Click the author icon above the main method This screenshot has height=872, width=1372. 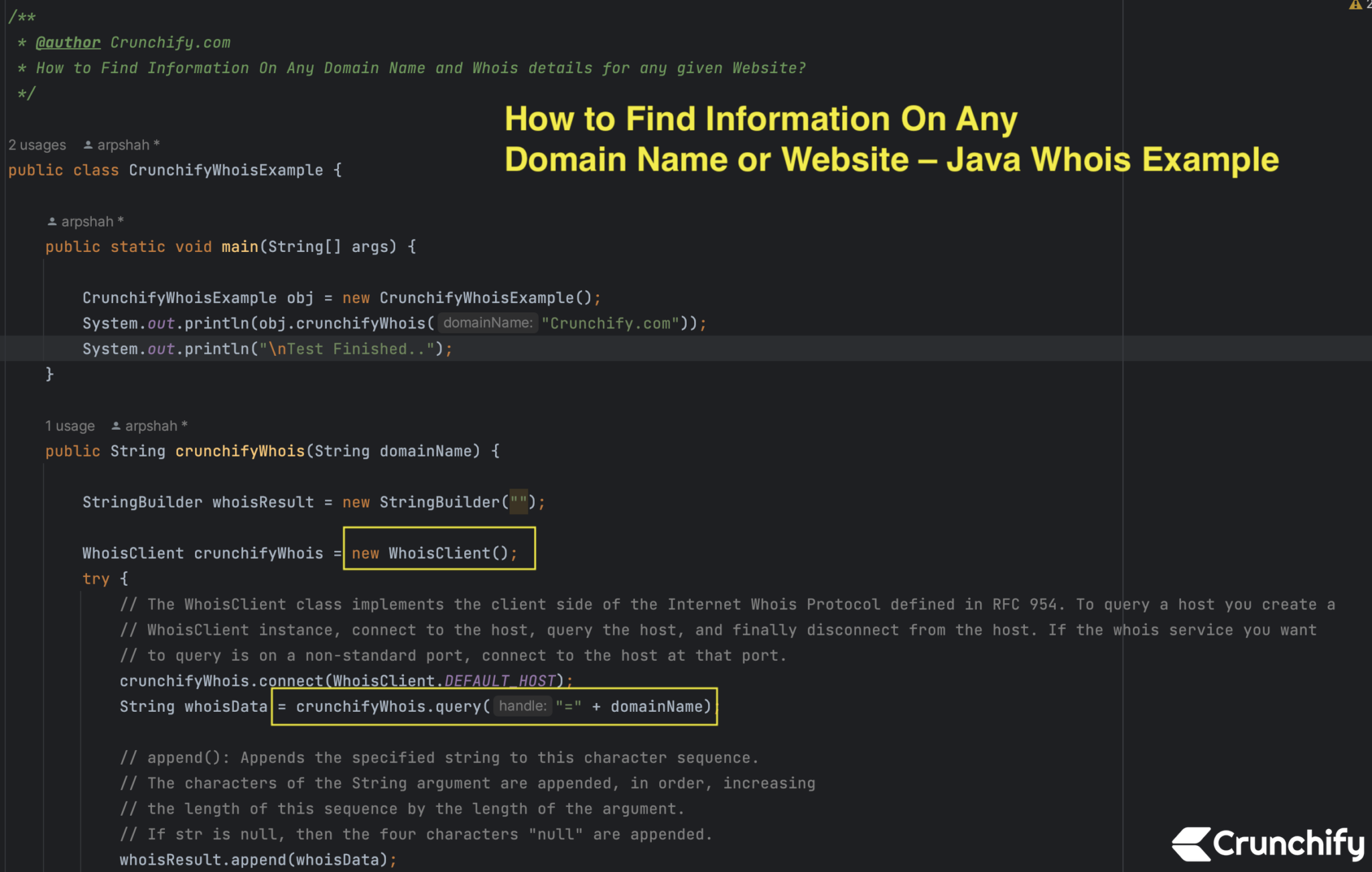tap(52, 221)
